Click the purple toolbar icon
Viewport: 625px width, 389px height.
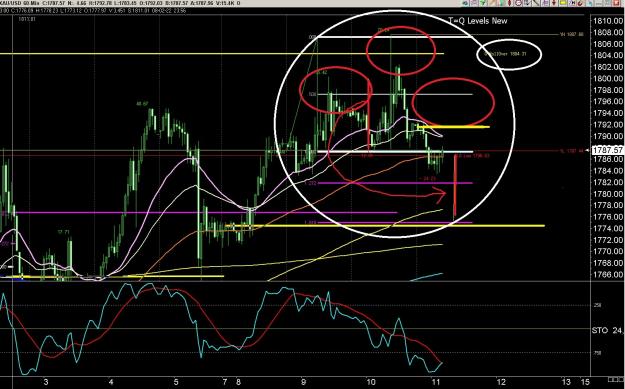click(x=546, y=3)
